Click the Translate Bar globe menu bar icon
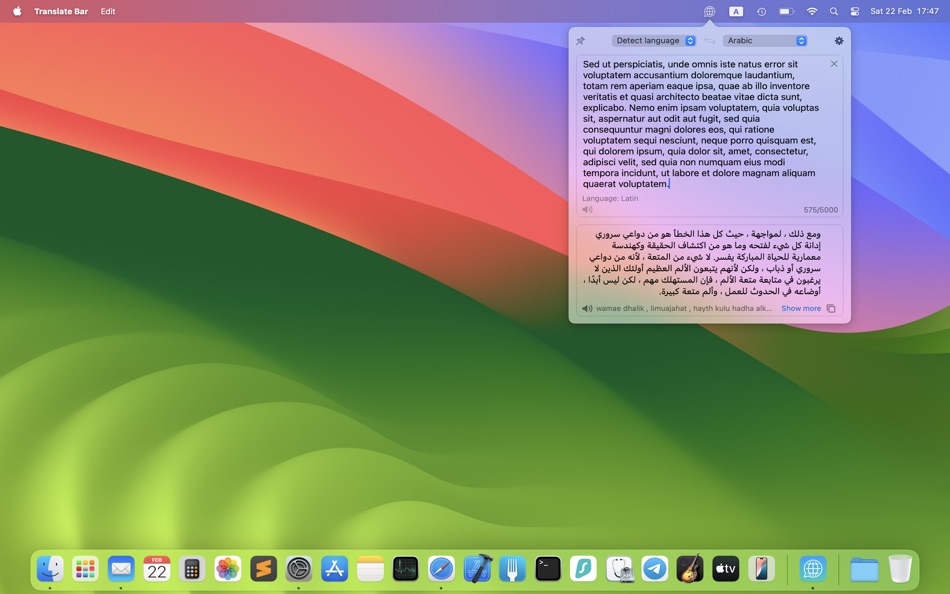This screenshot has width=950, height=594. (709, 11)
